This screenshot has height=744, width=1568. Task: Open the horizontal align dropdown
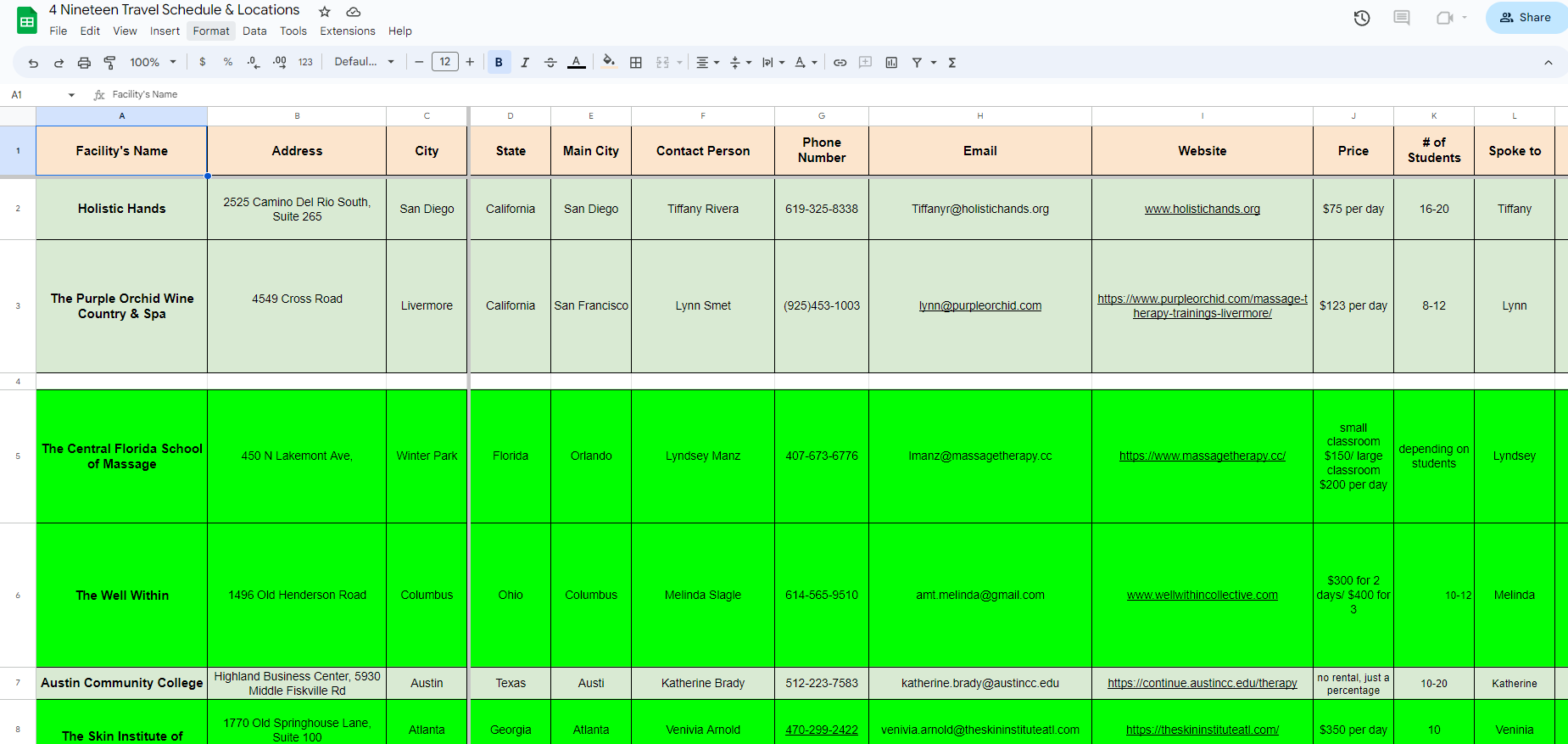(x=707, y=62)
